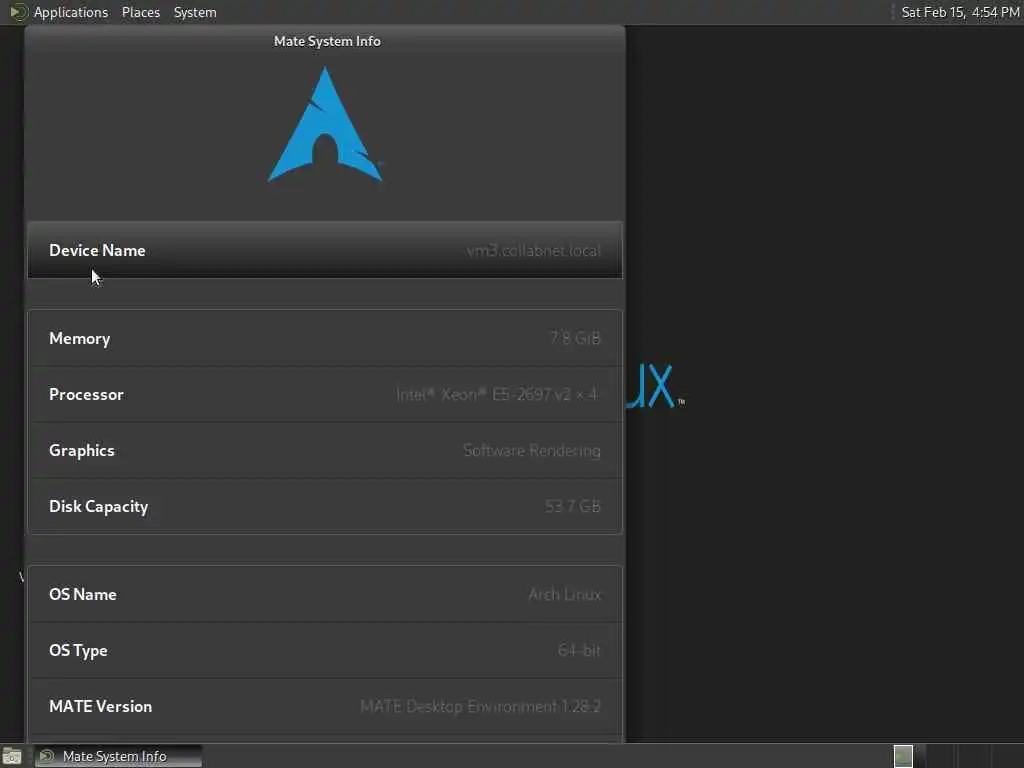1024x768 pixels.
Task: Click the Show Desktop icon in bottom panel
Action: click(x=12, y=757)
